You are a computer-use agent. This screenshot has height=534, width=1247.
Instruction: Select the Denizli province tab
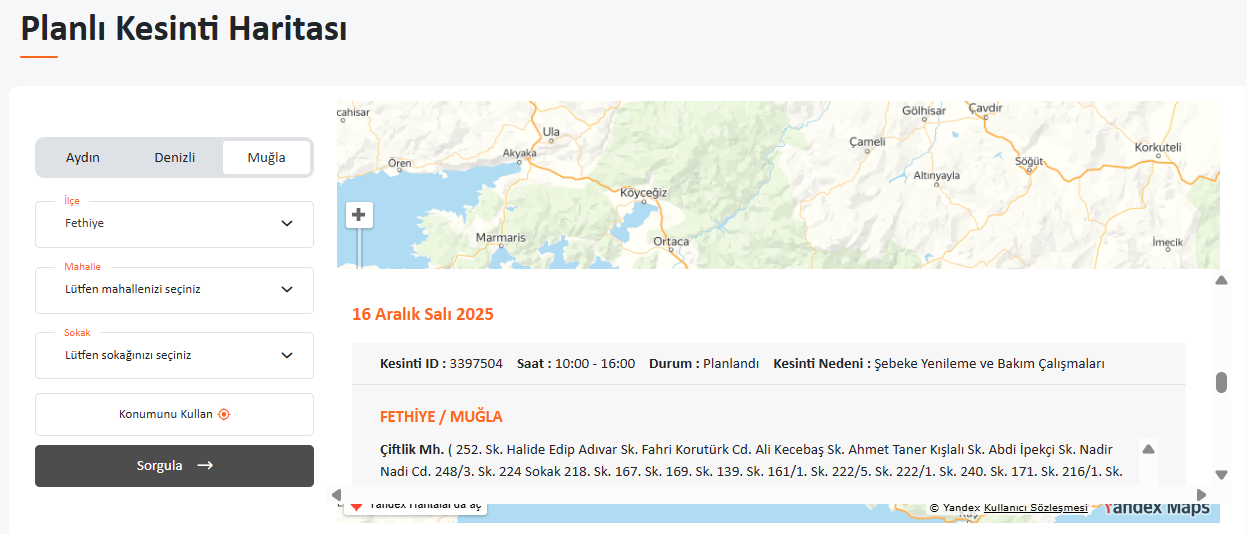[175, 158]
